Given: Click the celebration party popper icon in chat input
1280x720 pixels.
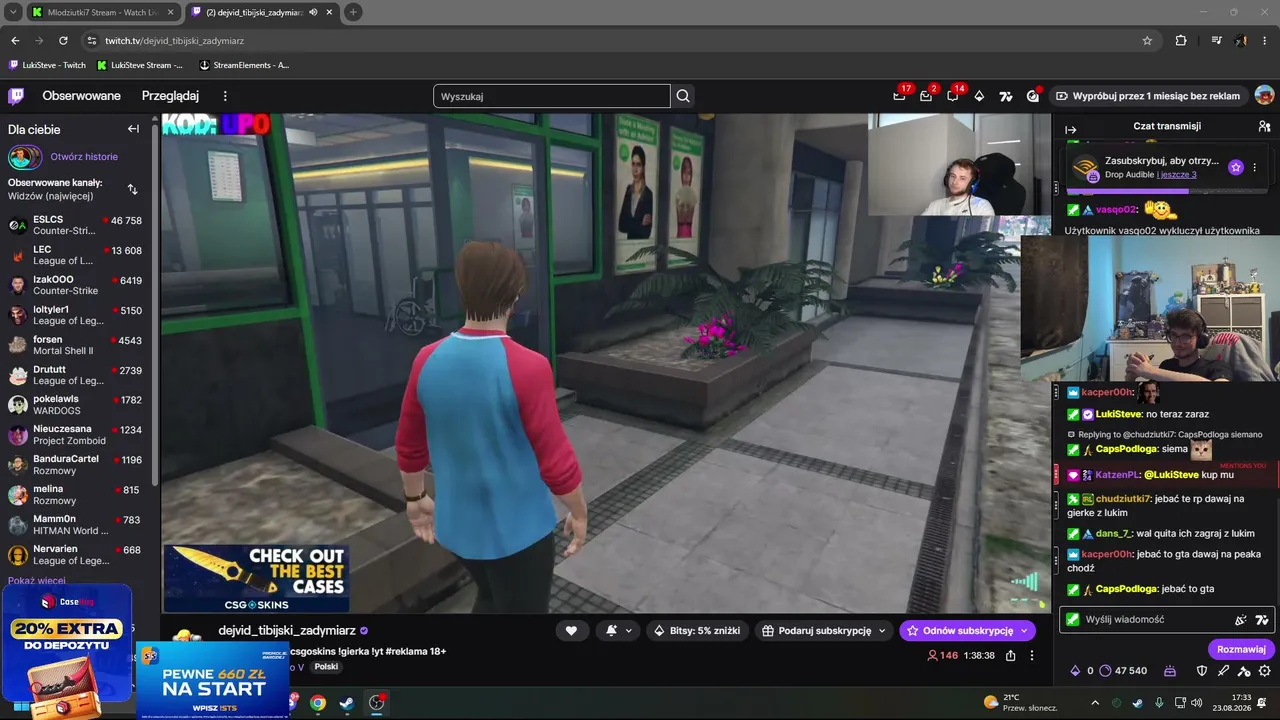Looking at the screenshot, I should 1241,620.
